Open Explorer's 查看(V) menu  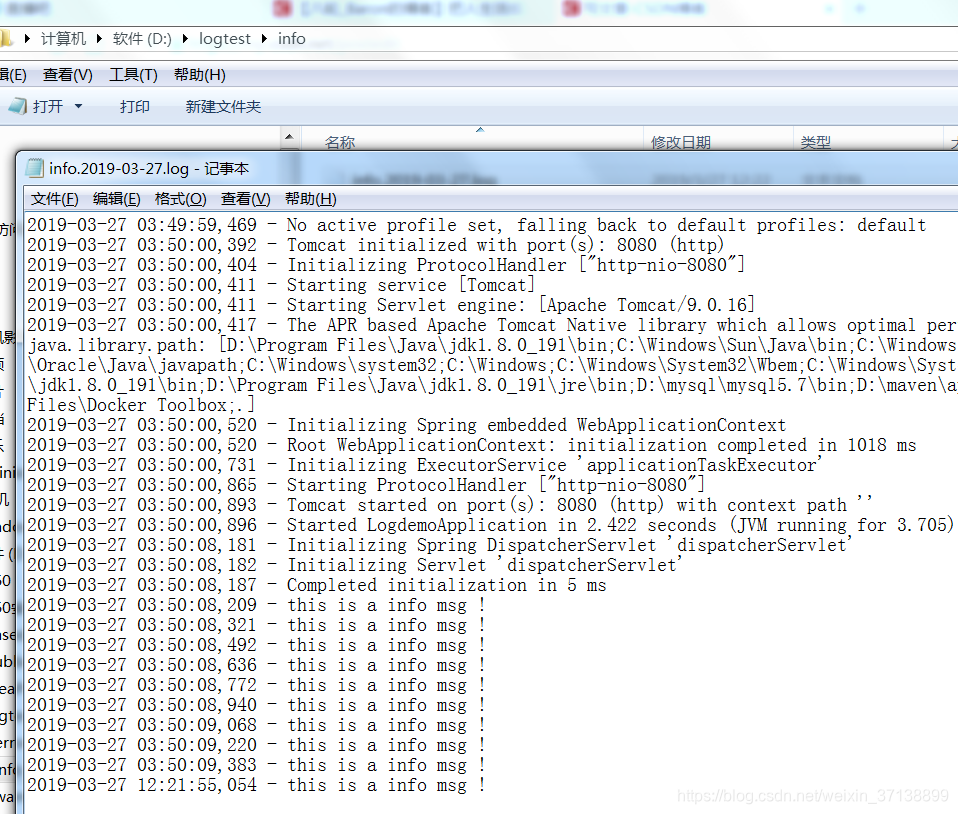(68, 75)
